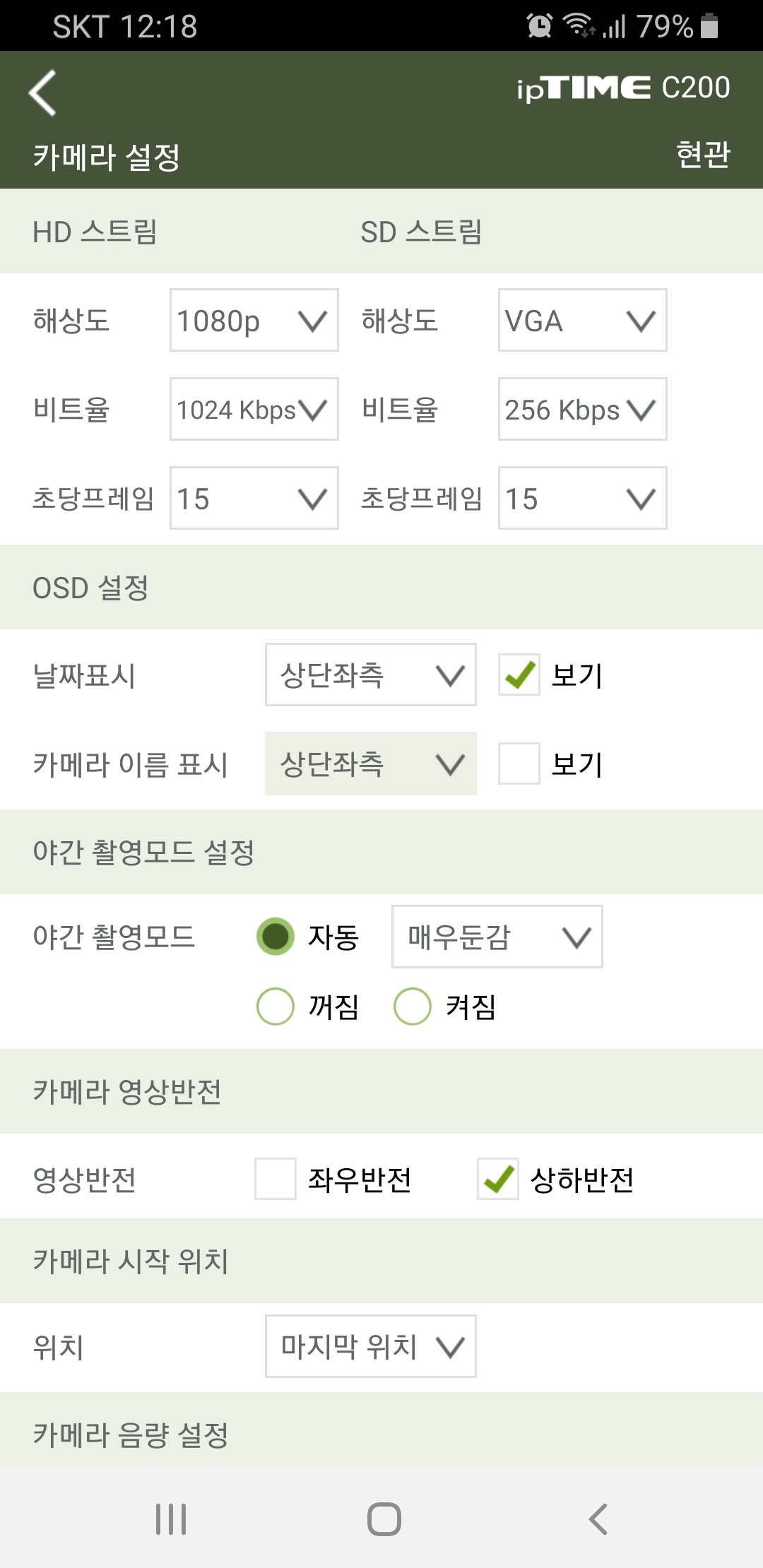Screen dimensions: 763x1568
Task: Tap the Wi-Fi icon in the status bar
Action: (579, 25)
